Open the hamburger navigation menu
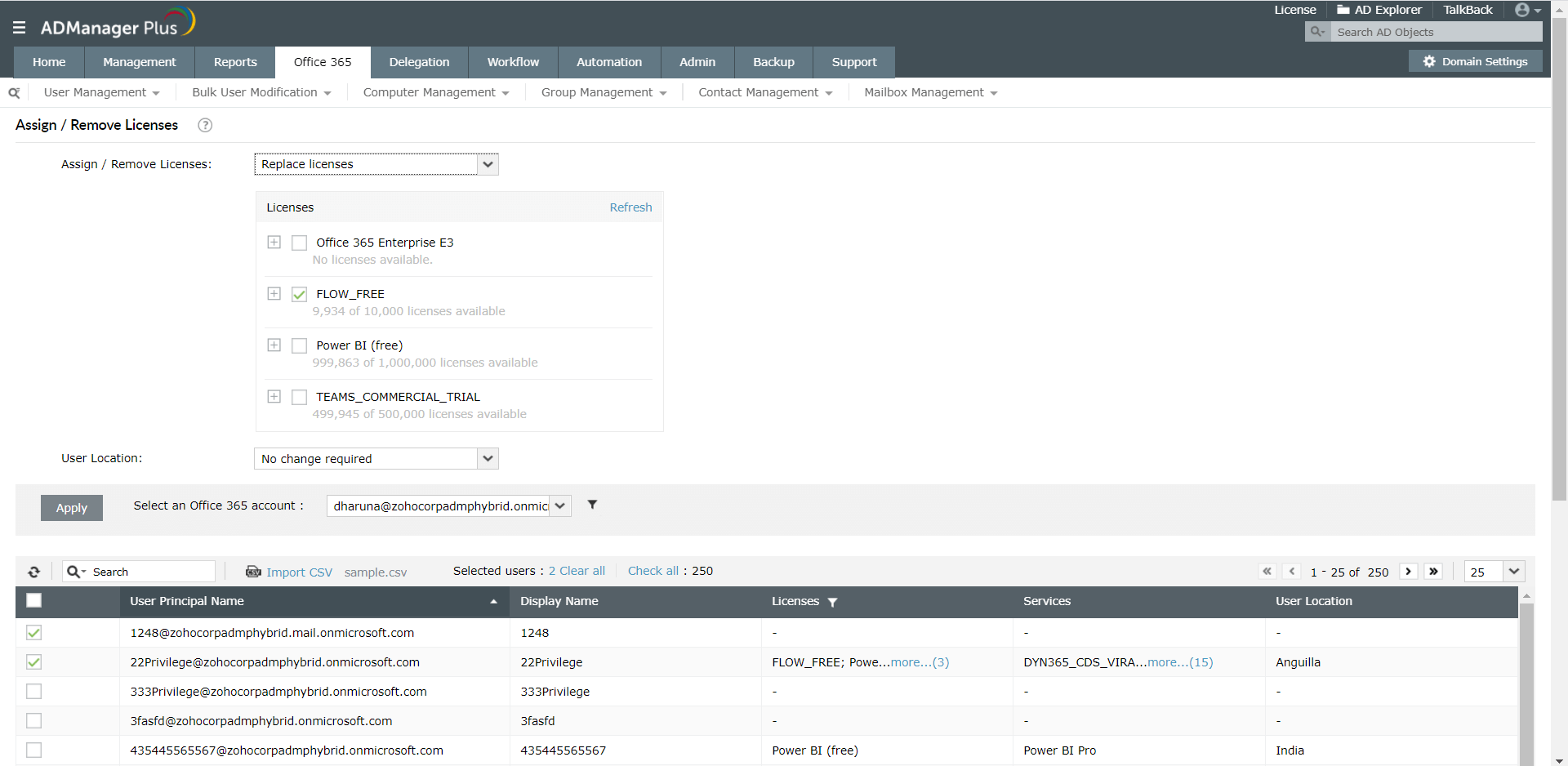Image resolution: width=1568 pixels, height=766 pixels. coord(19,28)
